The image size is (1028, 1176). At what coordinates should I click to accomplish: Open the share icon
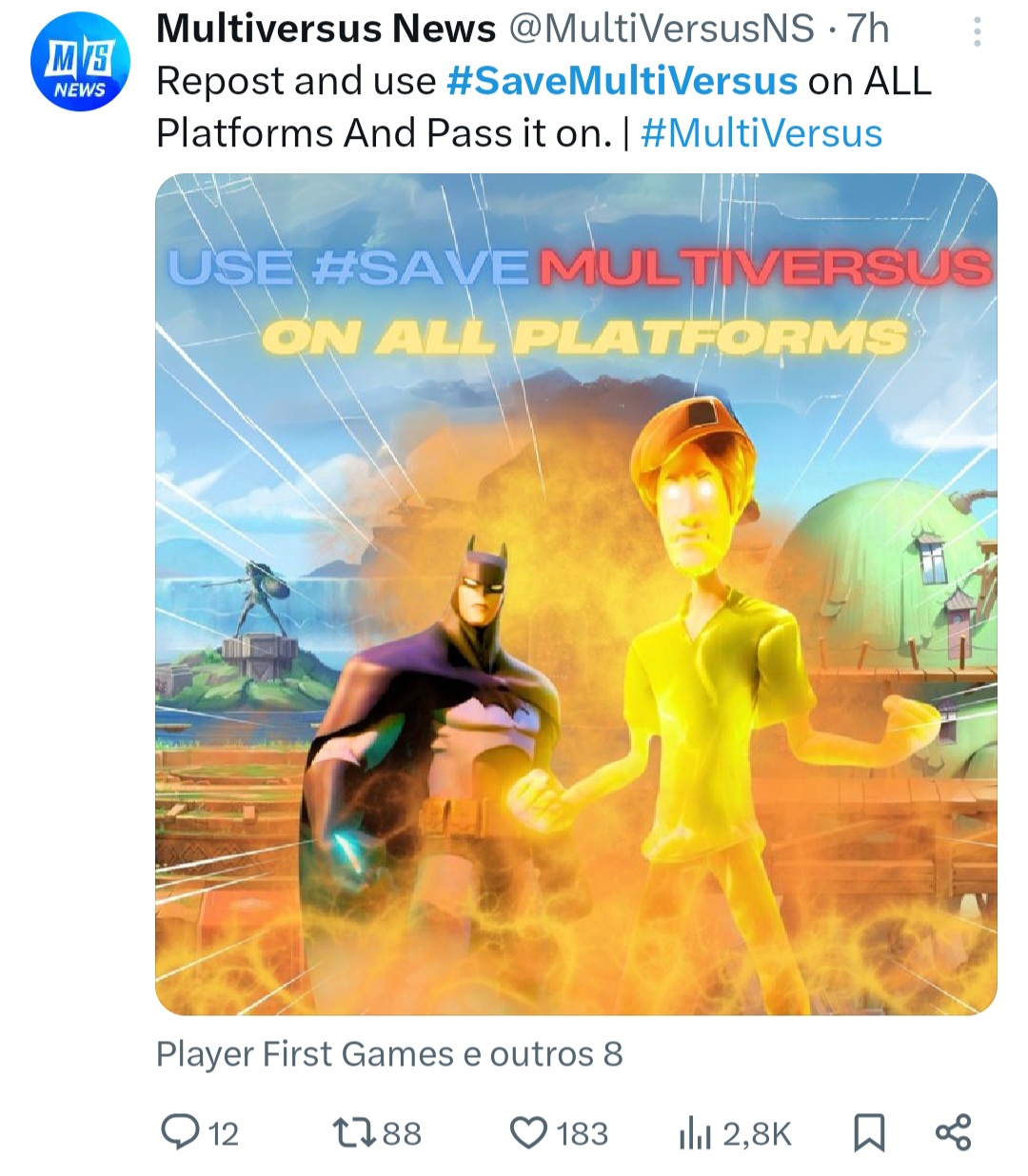[x=954, y=1132]
